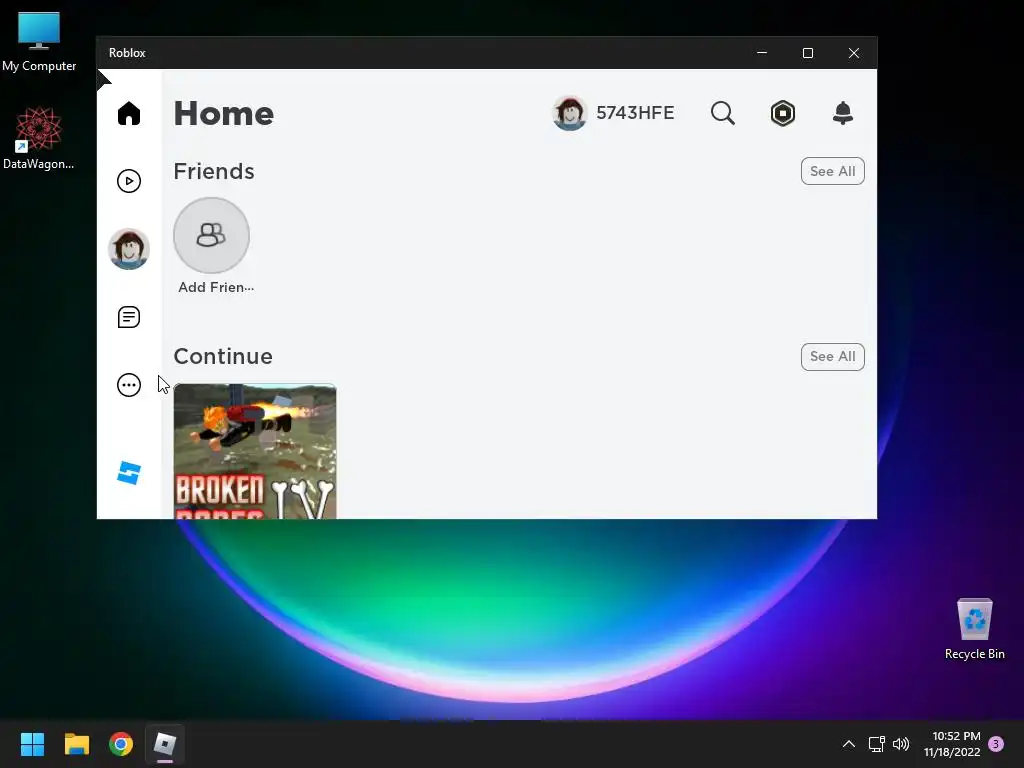Maximize the Roblox window
Viewport: 1024px width, 768px height.
point(808,53)
